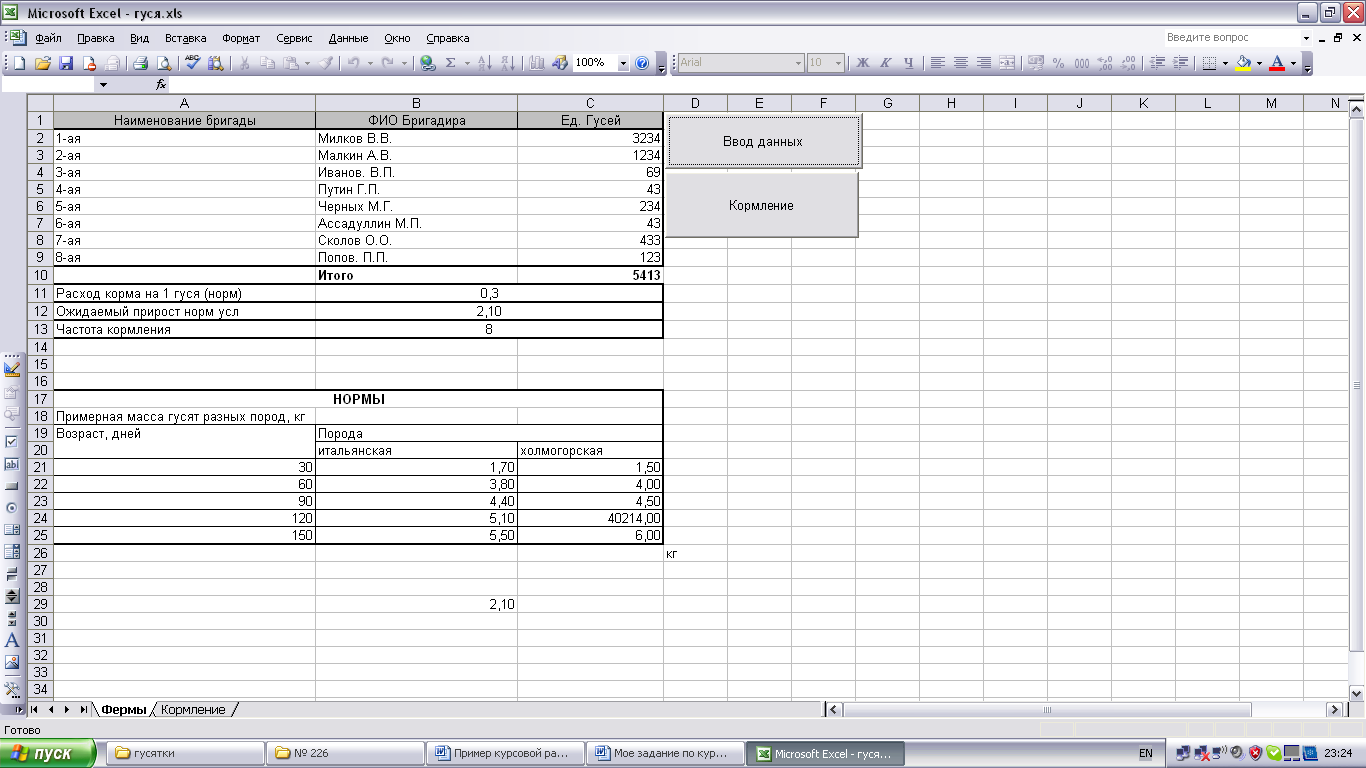
Task: Expand the Name Box dropdown arrow
Action: (x=102, y=85)
